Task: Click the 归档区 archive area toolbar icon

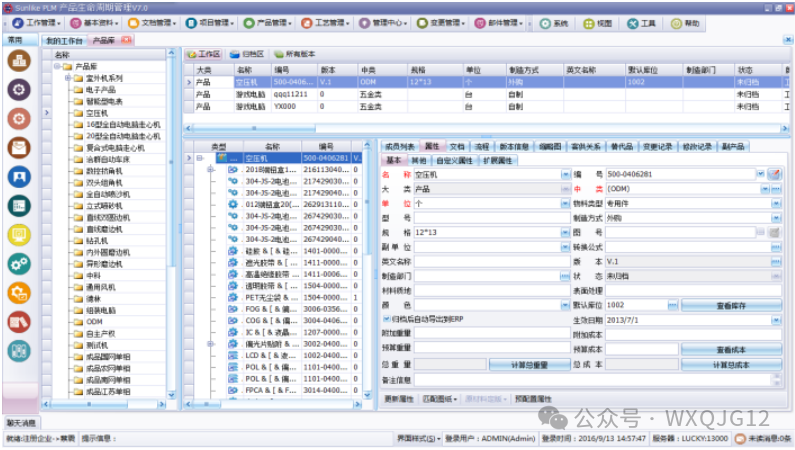Action: coord(235,54)
